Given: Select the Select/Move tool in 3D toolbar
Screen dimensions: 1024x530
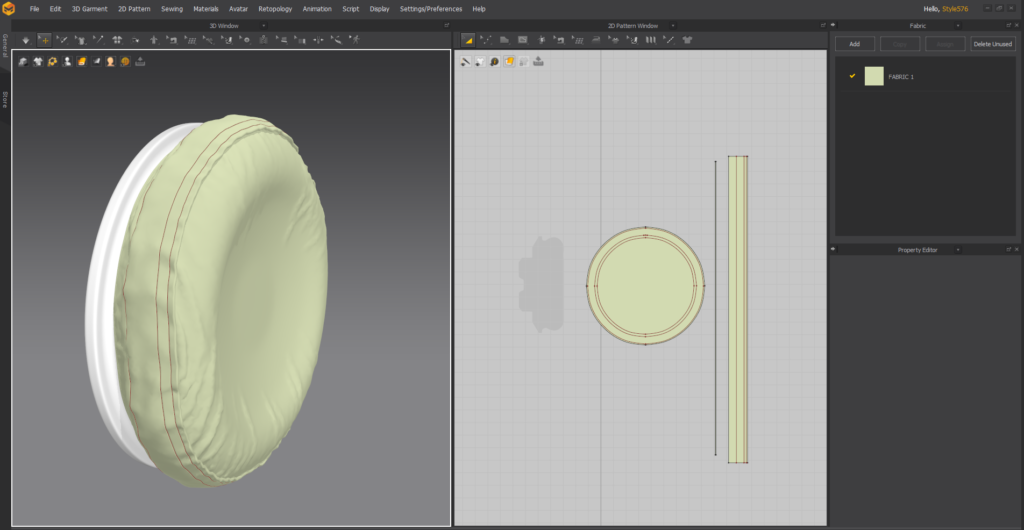Looking at the screenshot, I should tap(44, 40).
